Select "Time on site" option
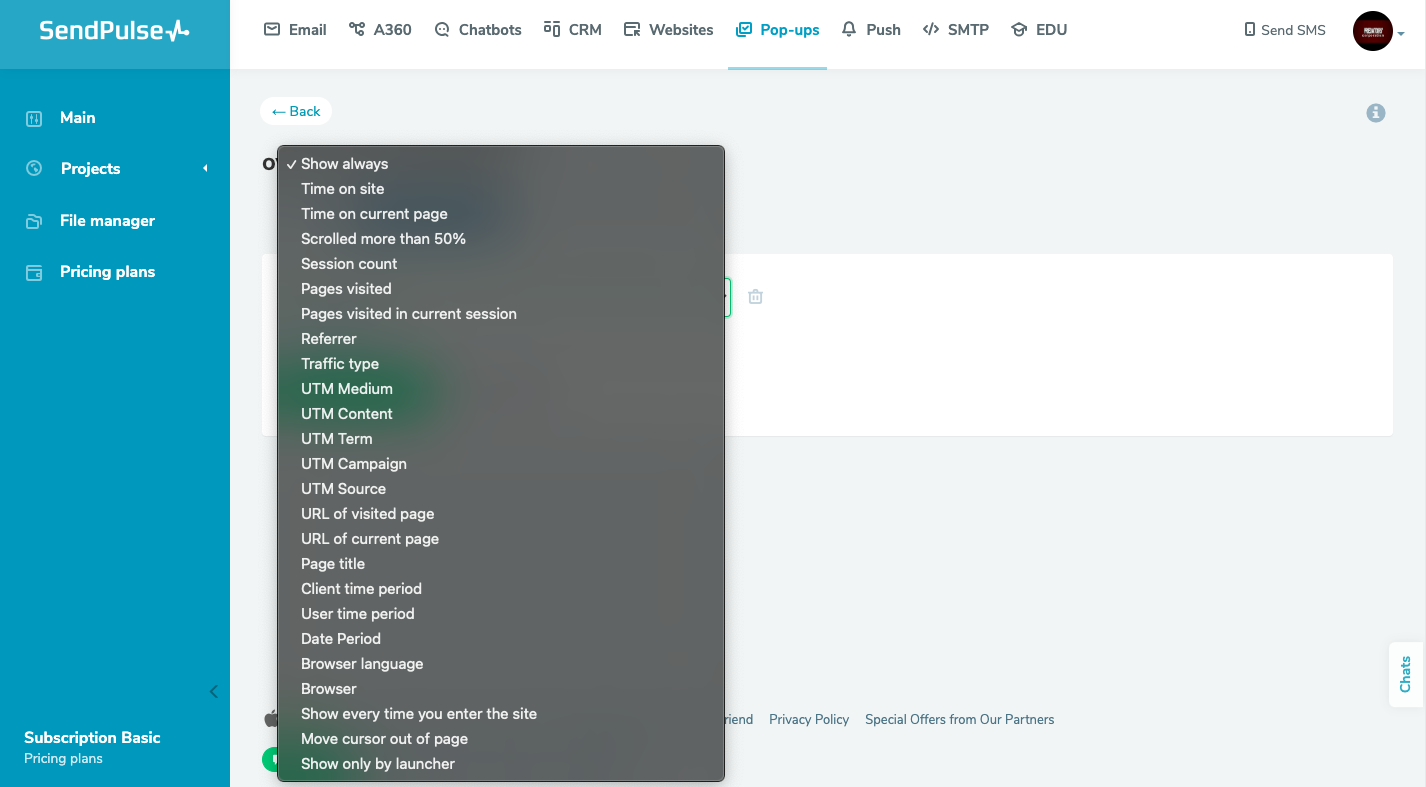Screen dimensions: 1426x787 [x=342, y=189]
